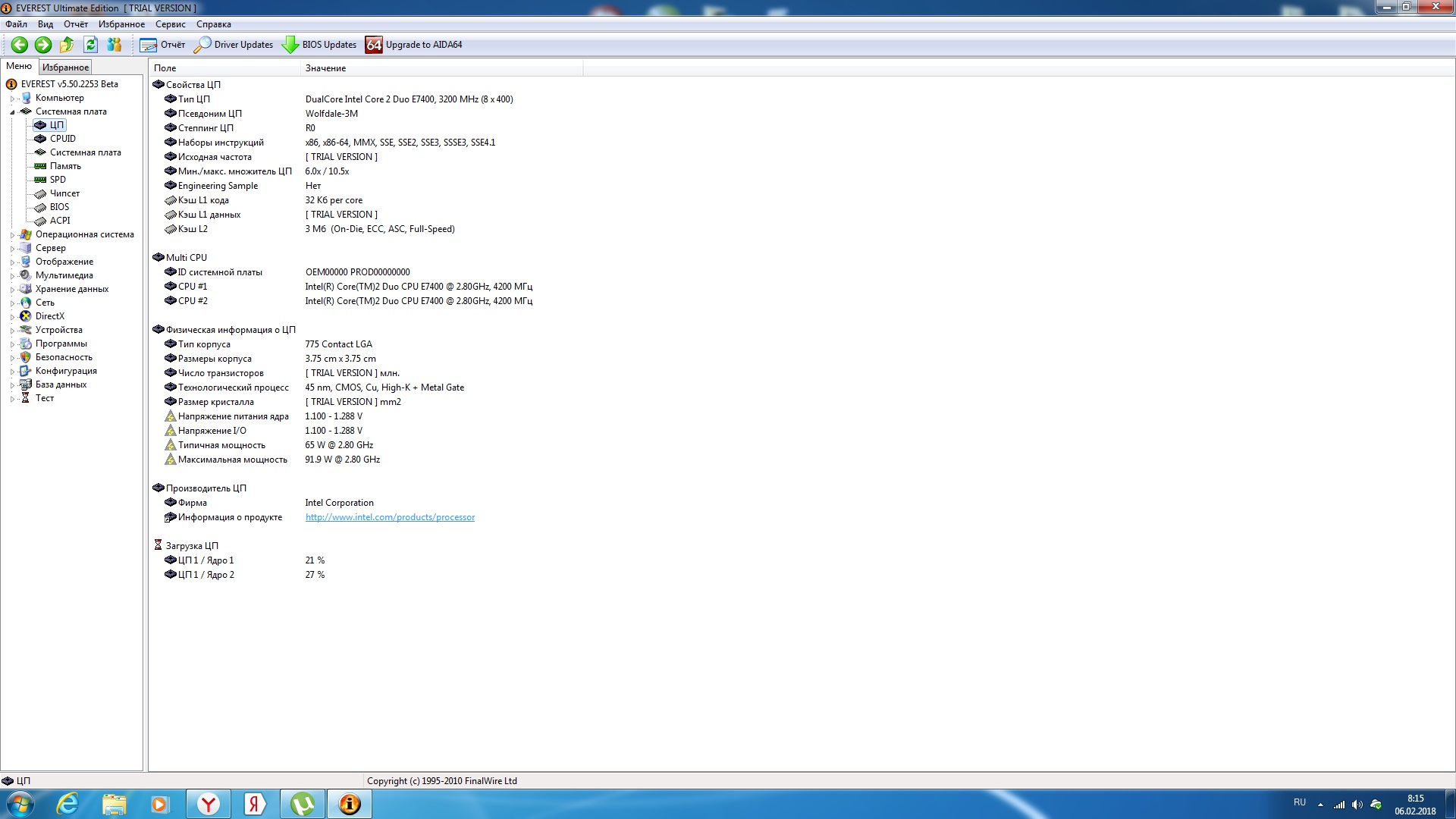The image size is (1456, 819).
Task: Open the Intel processor product link
Action: point(390,517)
